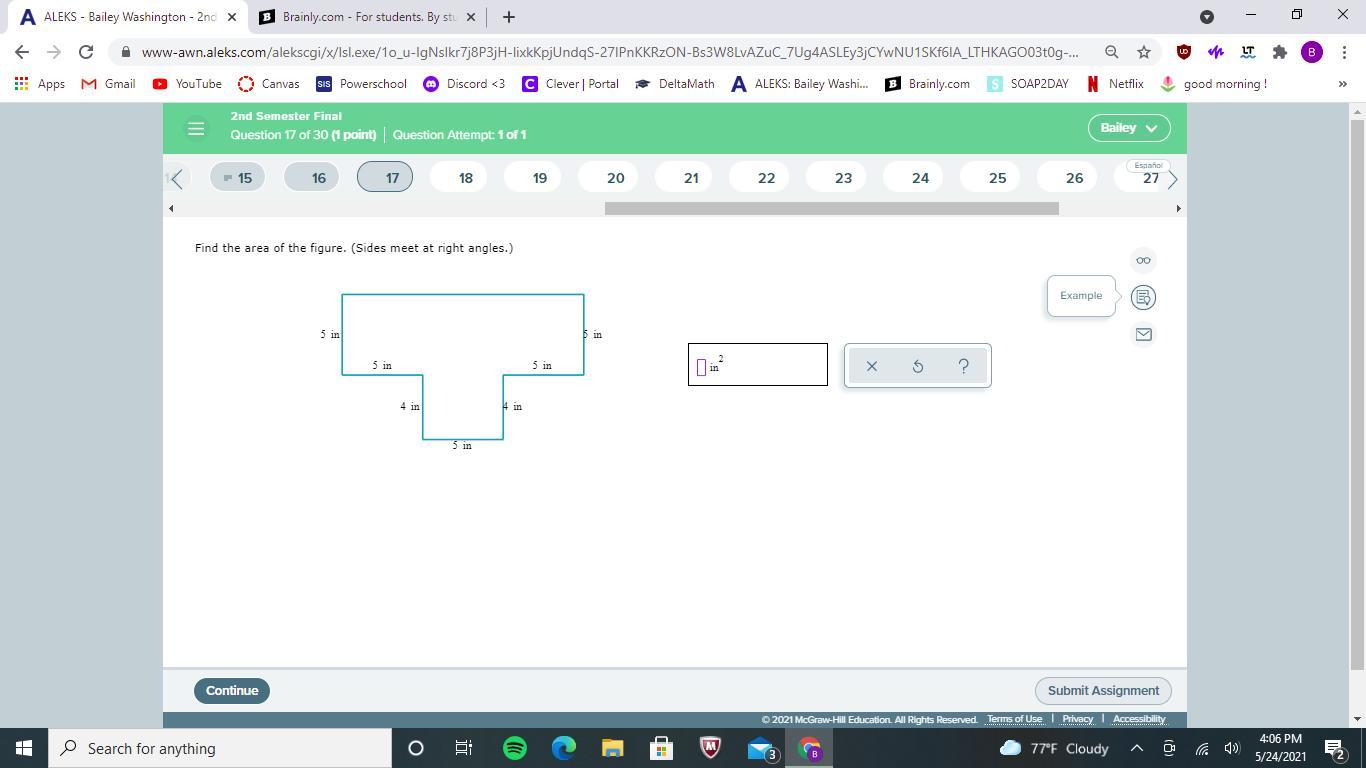The image size is (1366, 768).
Task: Open the Privacy link
Action: [1077, 719]
